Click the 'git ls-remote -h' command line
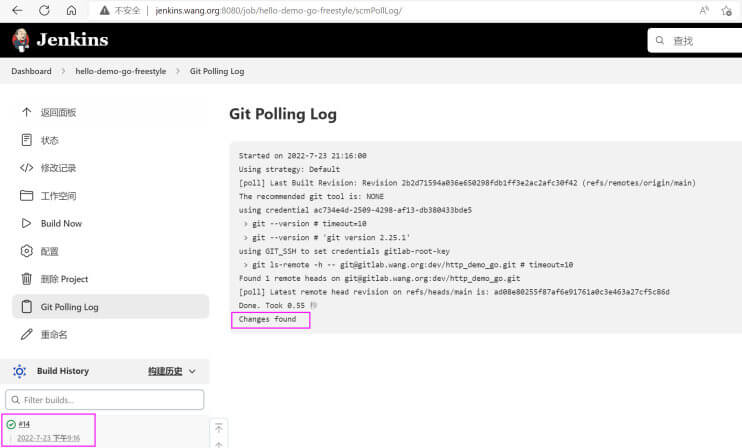The image size is (742, 448). pyautogui.click(x=408, y=264)
